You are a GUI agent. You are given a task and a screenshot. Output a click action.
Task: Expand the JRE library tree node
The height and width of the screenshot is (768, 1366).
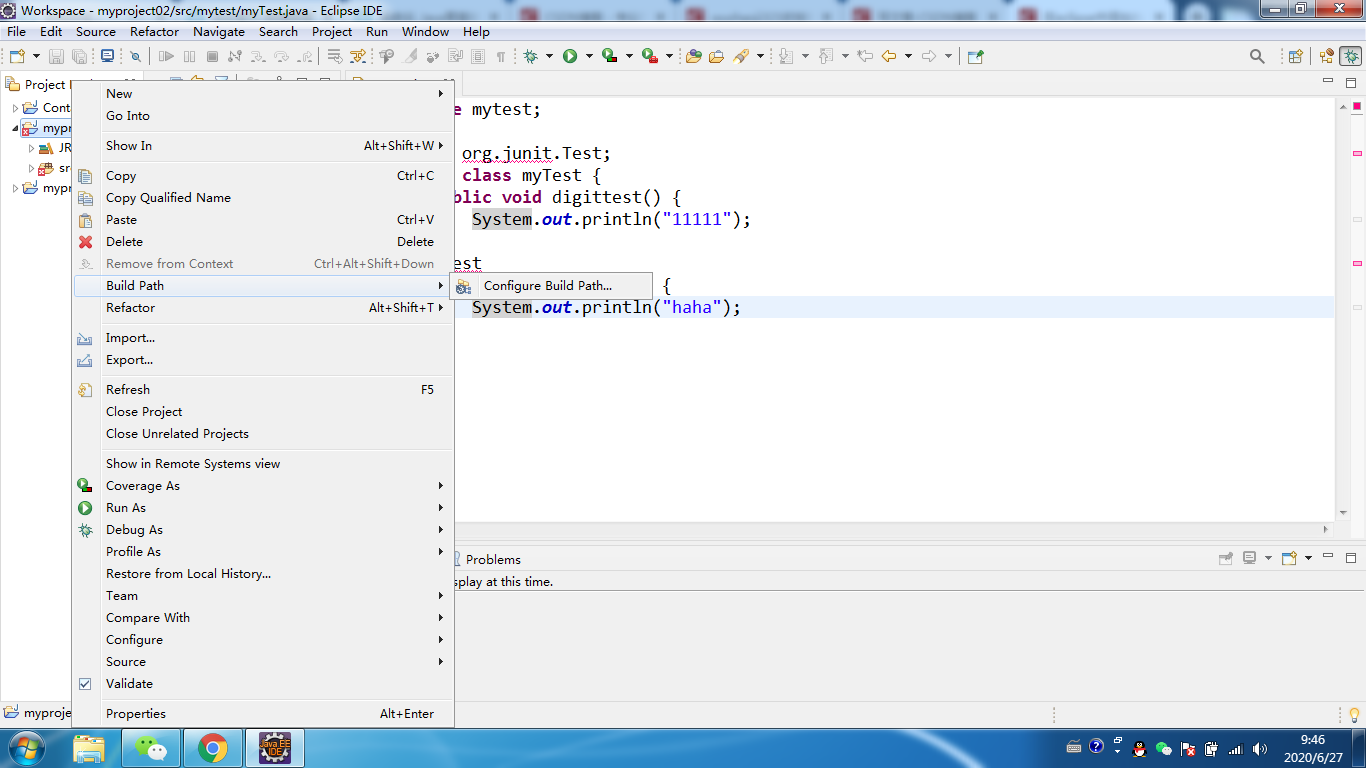point(32,148)
